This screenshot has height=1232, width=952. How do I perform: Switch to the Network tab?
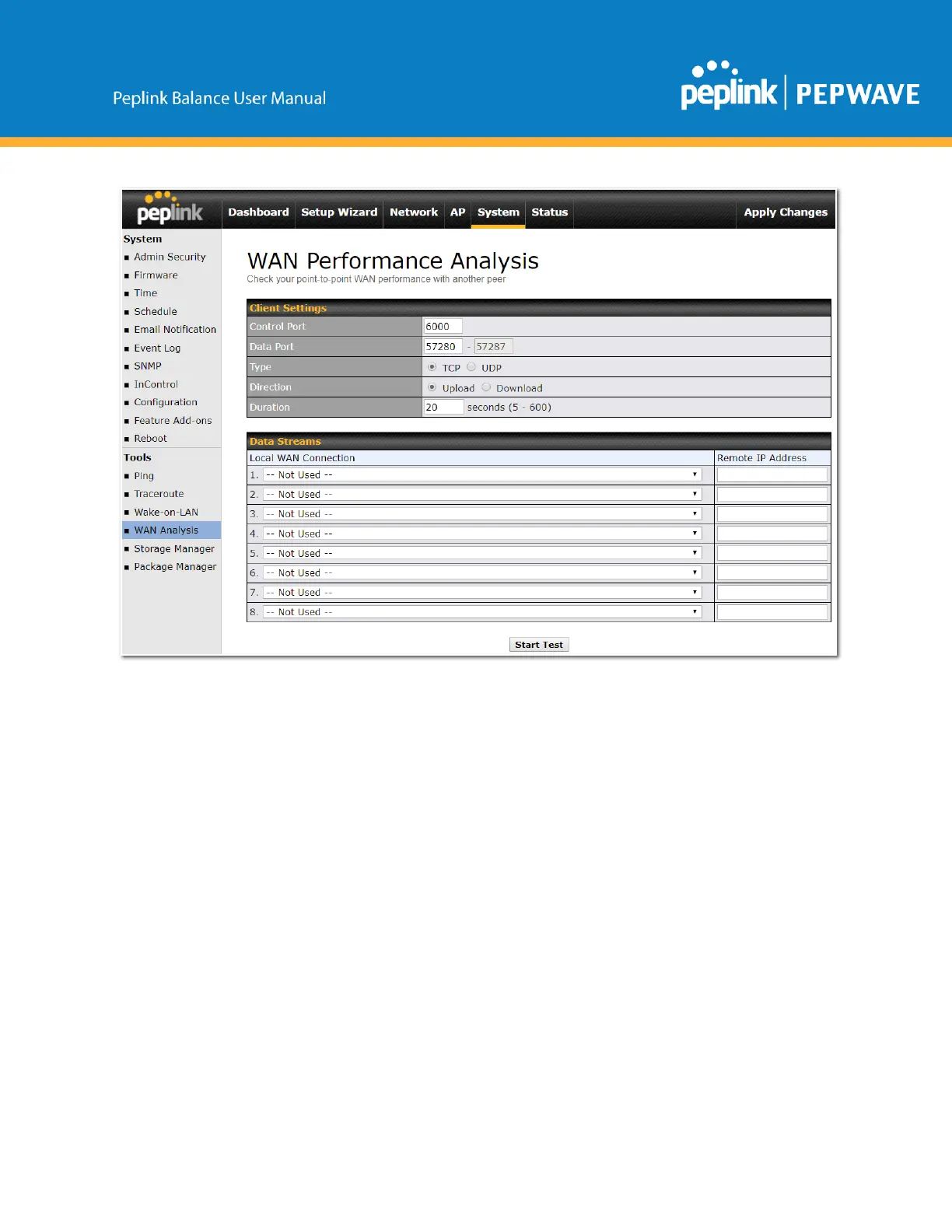(414, 212)
